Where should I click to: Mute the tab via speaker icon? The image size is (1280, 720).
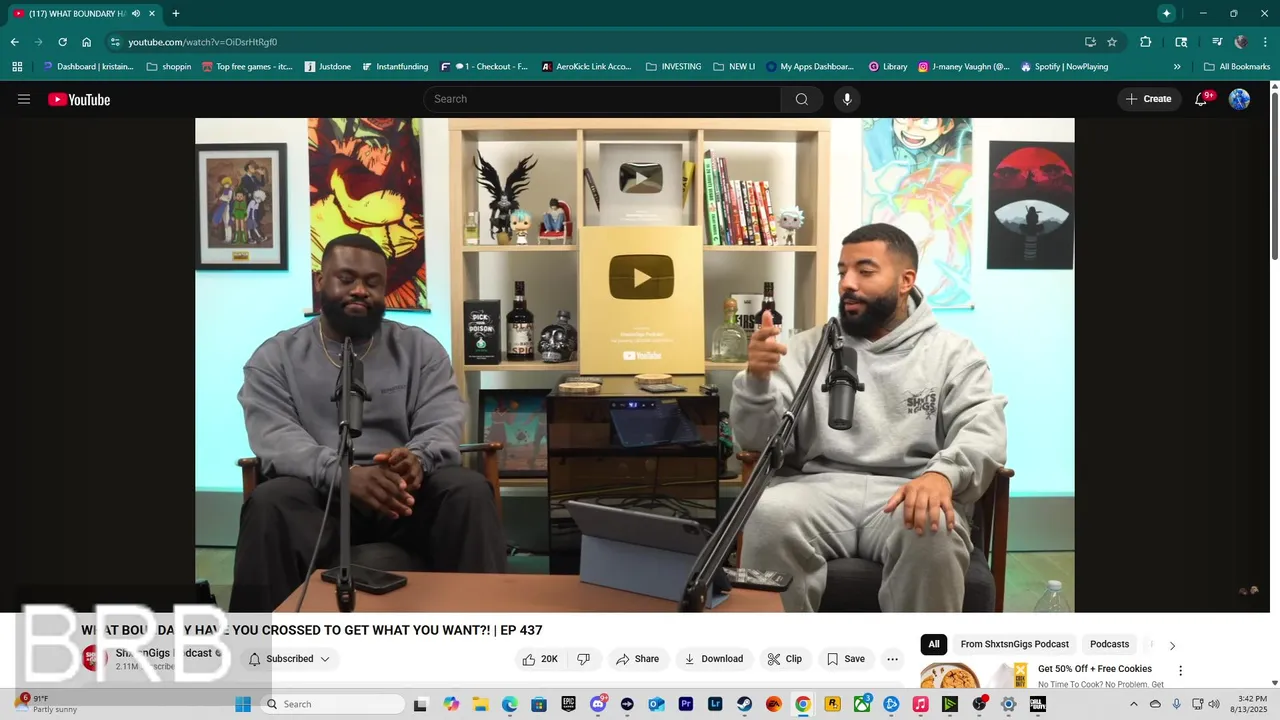(x=136, y=14)
